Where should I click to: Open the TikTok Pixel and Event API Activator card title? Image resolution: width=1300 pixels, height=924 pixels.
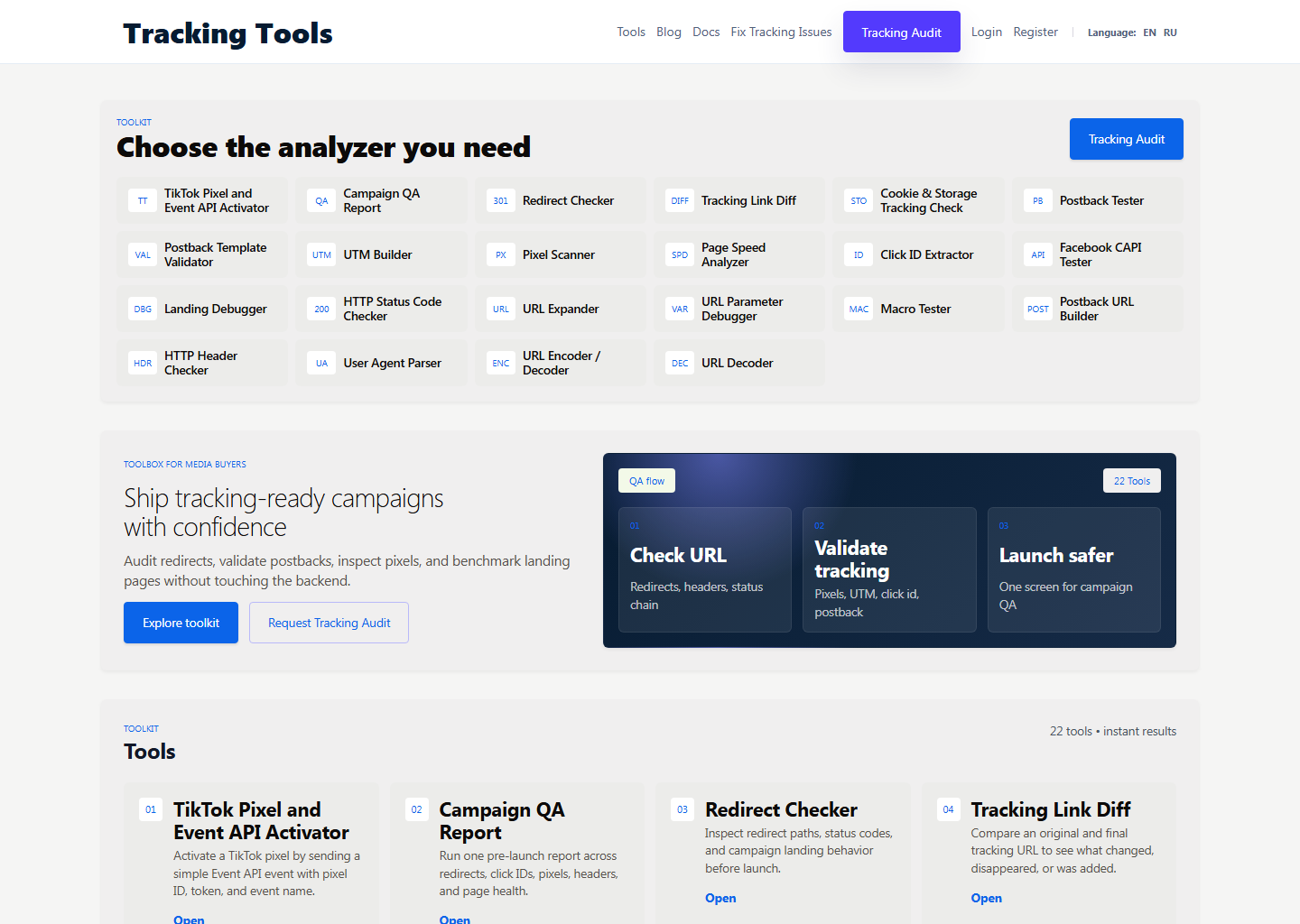[x=261, y=821]
